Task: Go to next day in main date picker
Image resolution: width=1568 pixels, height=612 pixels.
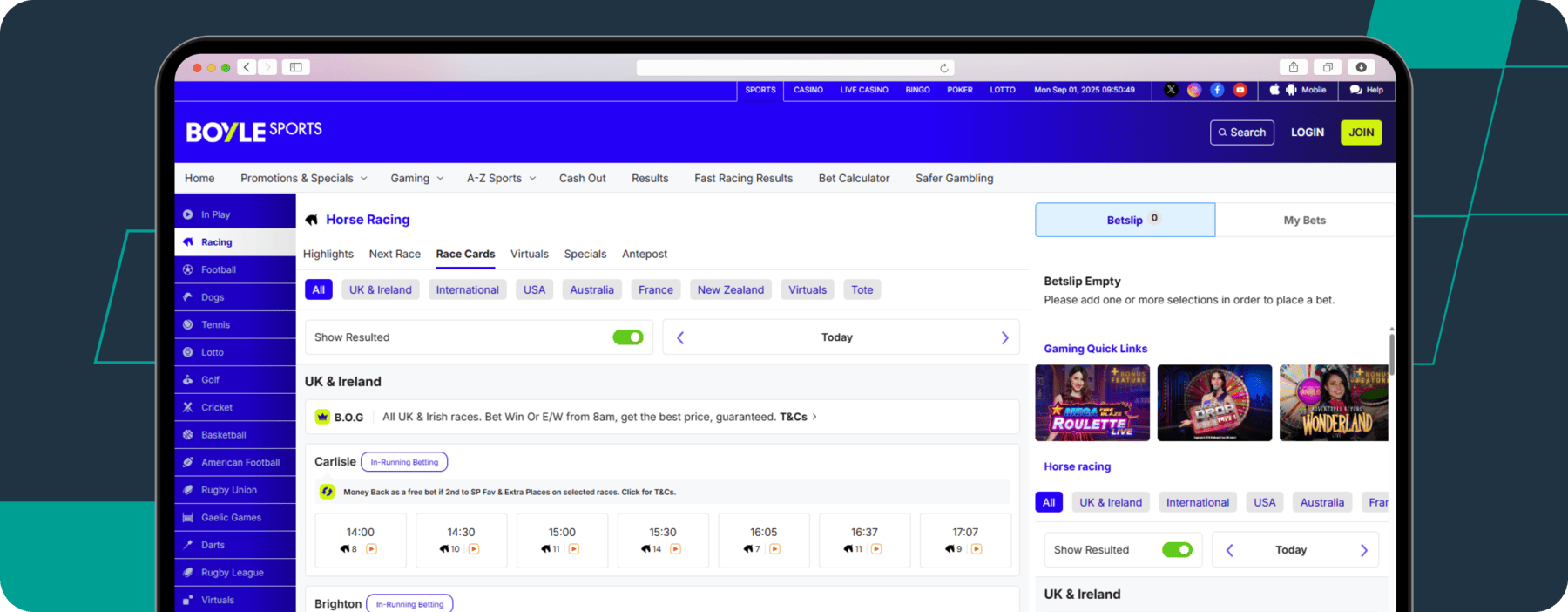Action: pyautogui.click(x=1004, y=337)
